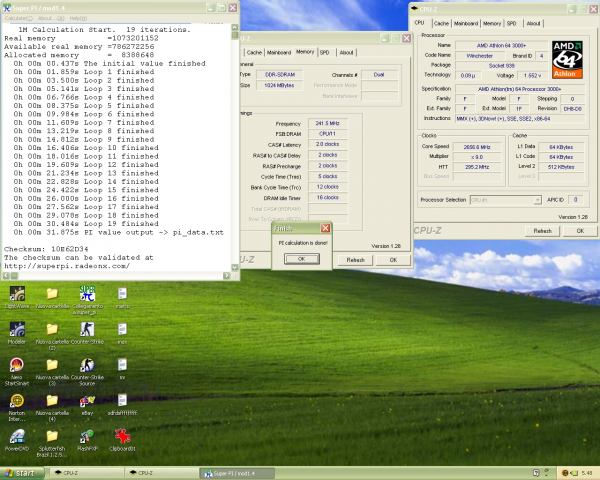Click the Code Name 'Winchester' field in CPU-Z
Viewport: 600px width, 480px height.
[479, 56]
